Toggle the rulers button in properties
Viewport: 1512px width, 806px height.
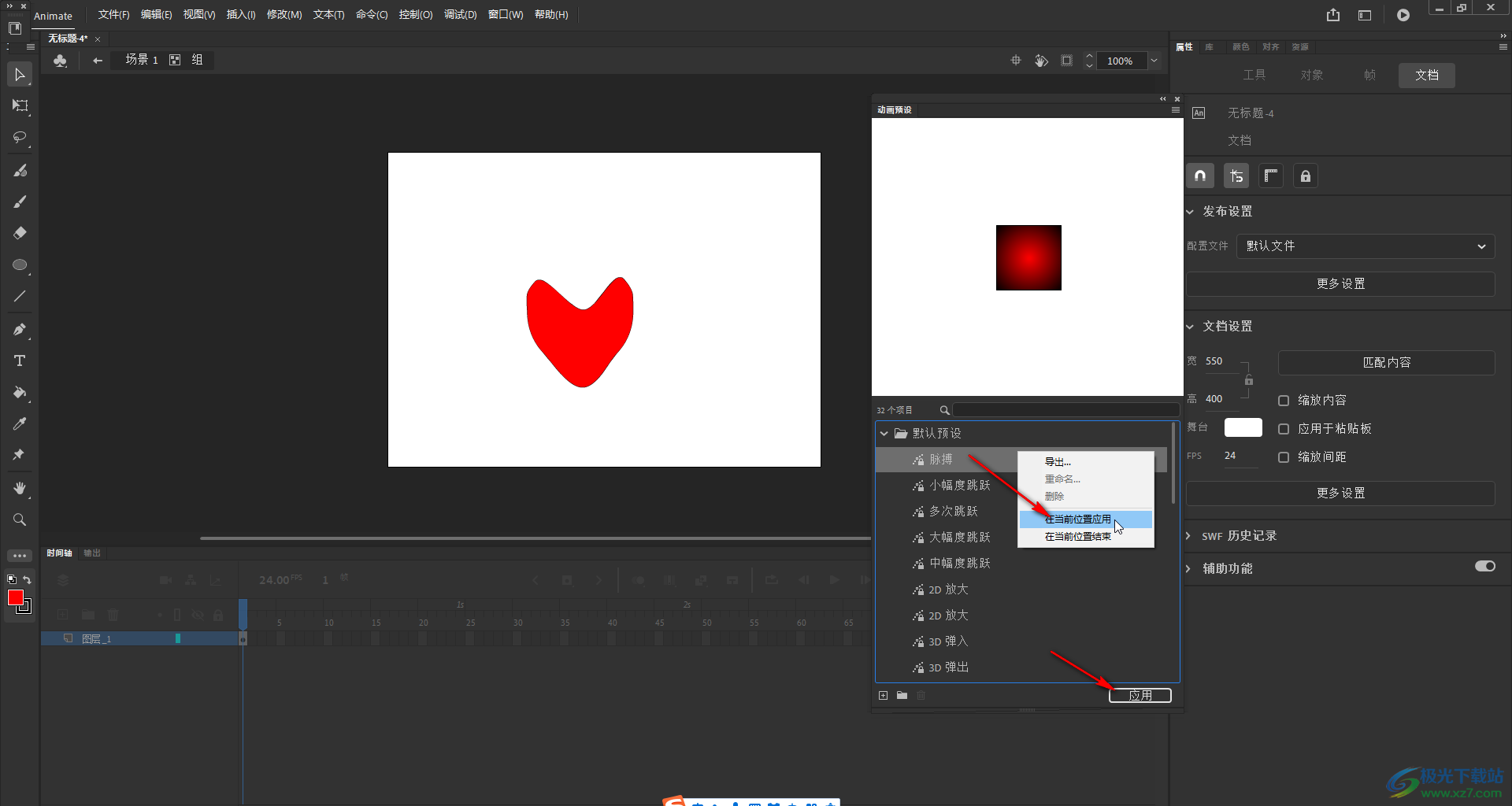1271,176
